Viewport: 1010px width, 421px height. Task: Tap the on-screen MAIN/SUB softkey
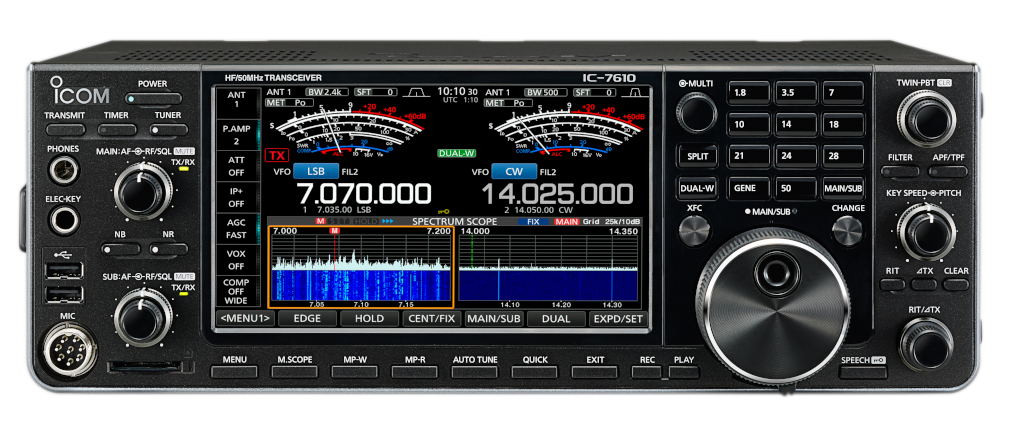[494, 318]
